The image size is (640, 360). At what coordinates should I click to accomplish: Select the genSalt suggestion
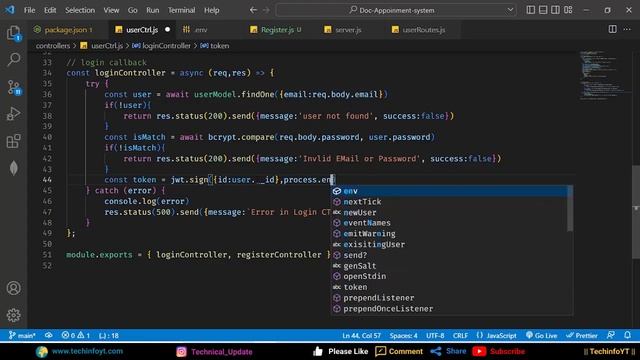(x=449, y=266)
